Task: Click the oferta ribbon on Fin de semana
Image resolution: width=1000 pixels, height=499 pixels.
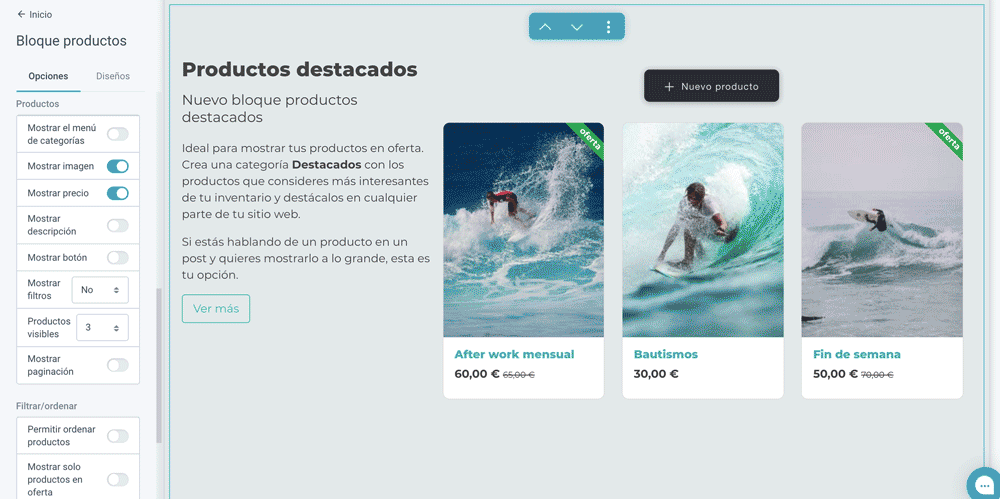Action: 946,138
